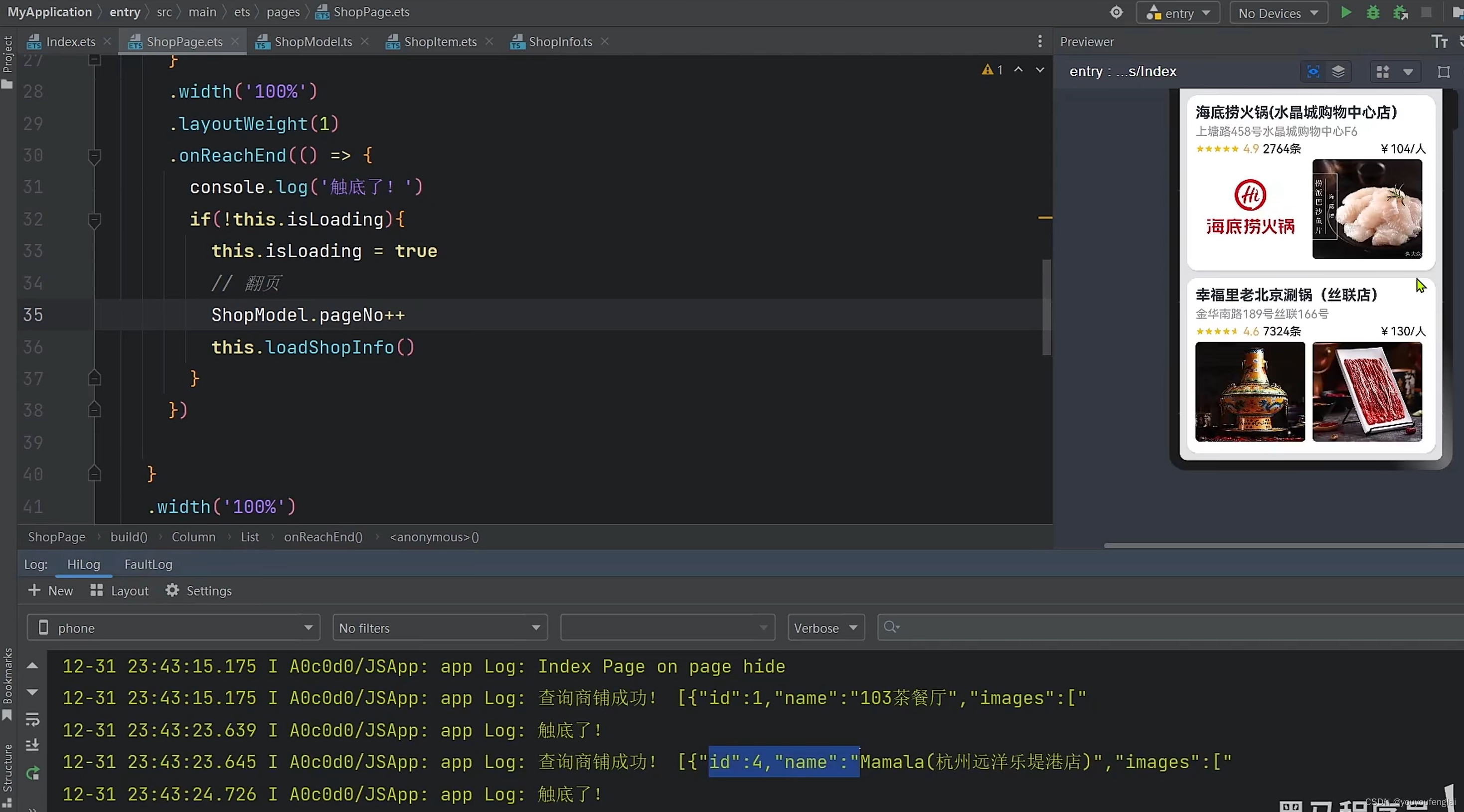The height and width of the screenshot is (812, 1464).
Task: Click the previewer grid layout icon
Action: point(1383,71)
